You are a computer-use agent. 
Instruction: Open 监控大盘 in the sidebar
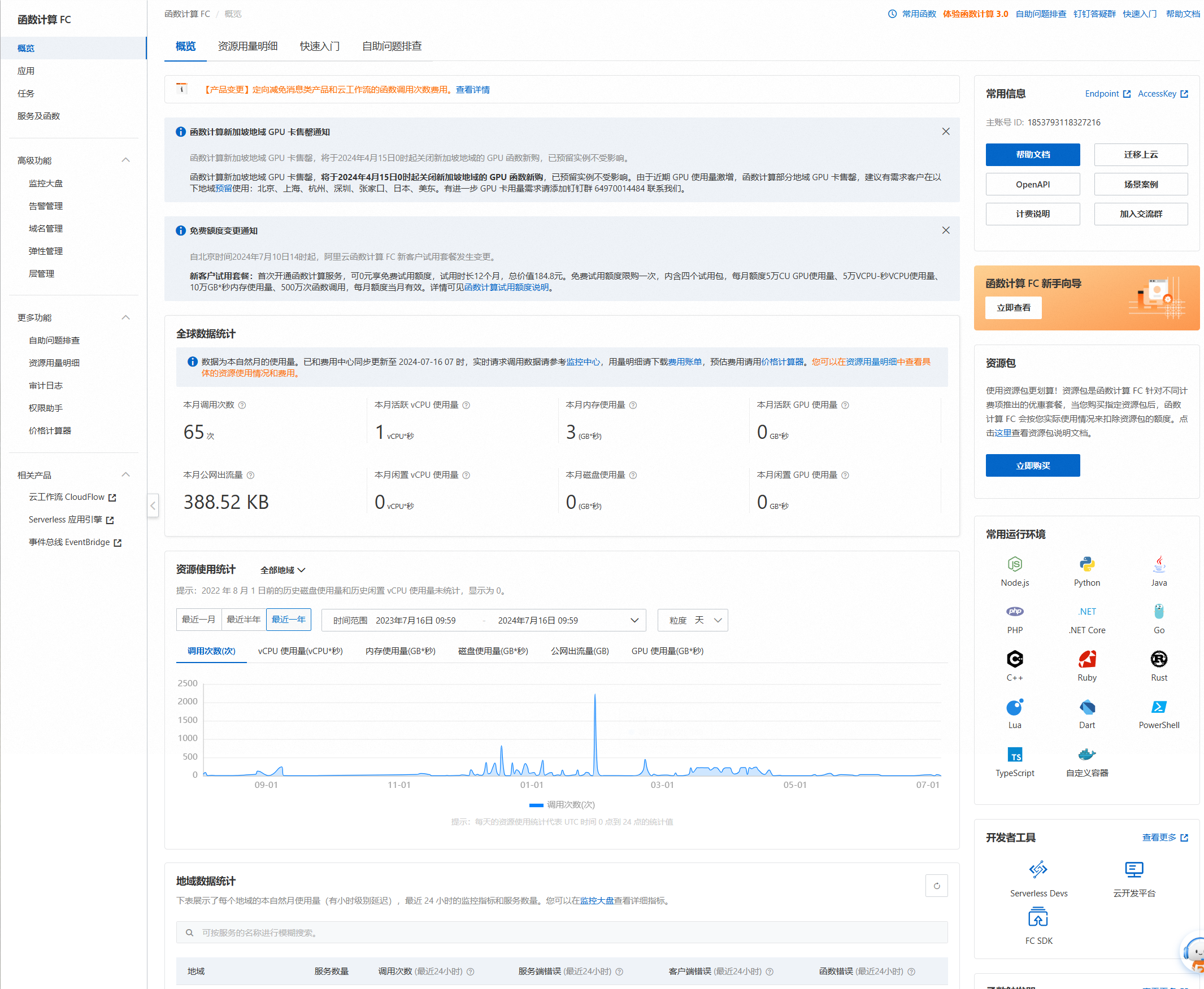(x=46, y=184)
